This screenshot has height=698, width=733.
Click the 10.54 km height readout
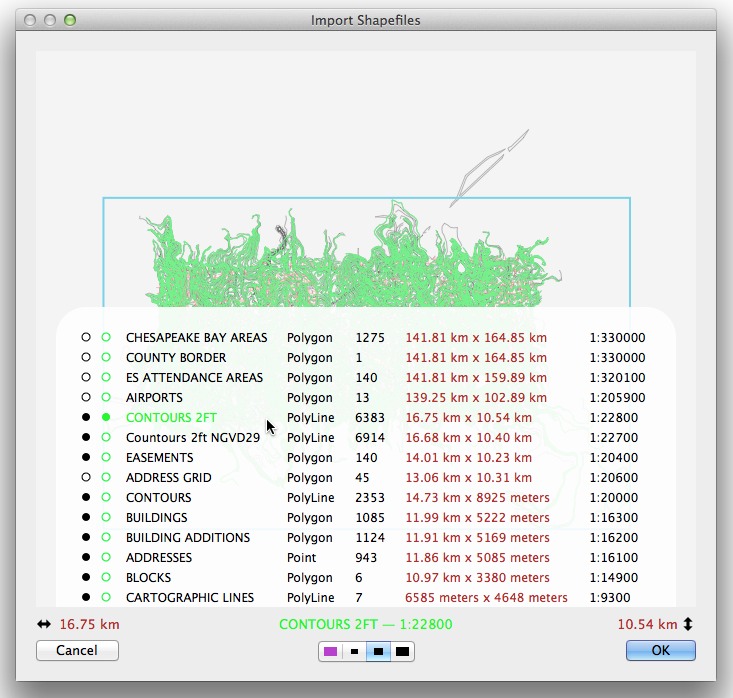(x=647, y=625)
